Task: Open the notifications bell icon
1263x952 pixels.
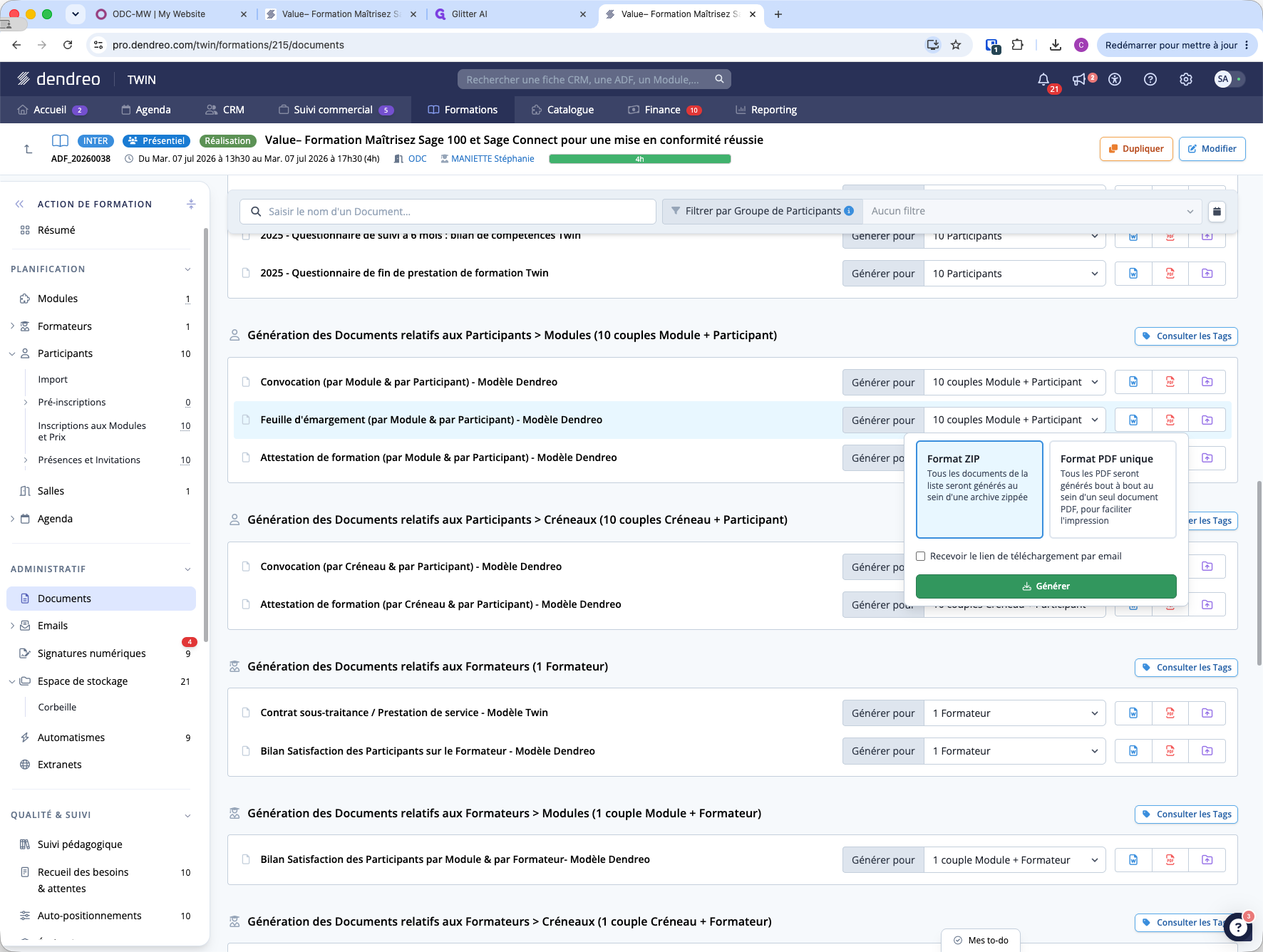Action: coord(1043,80)
